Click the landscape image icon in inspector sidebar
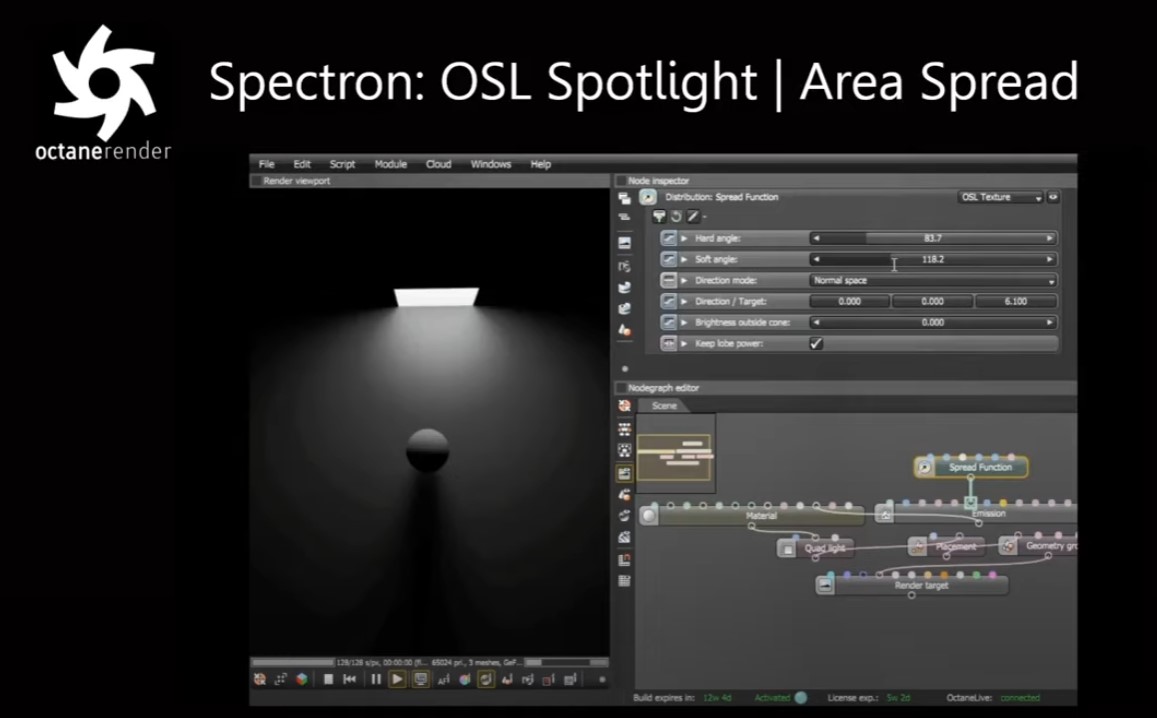1157x718 pixels. 624,243
